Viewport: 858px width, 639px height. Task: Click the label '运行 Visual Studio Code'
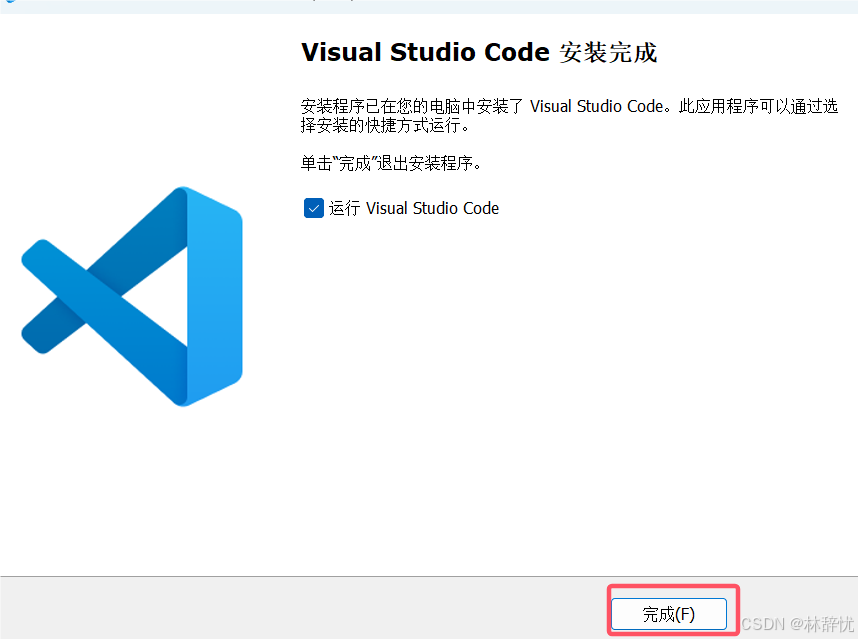[x=414, y=208]
